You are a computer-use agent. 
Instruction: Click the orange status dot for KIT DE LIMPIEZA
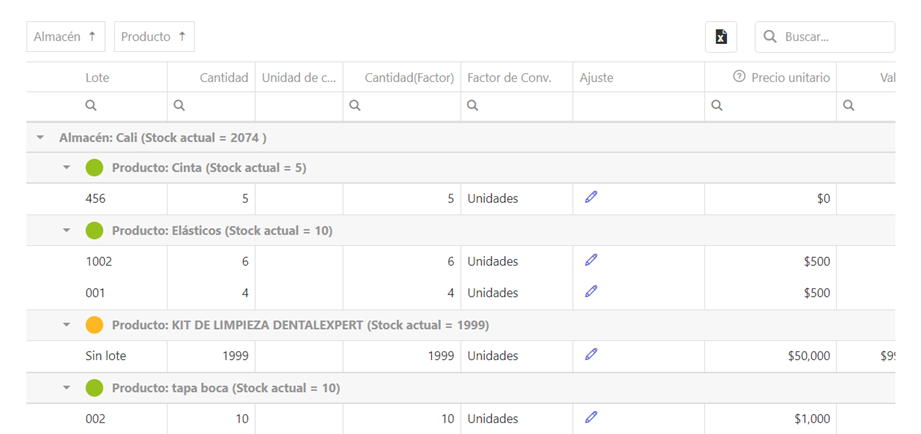coord(95,325)
